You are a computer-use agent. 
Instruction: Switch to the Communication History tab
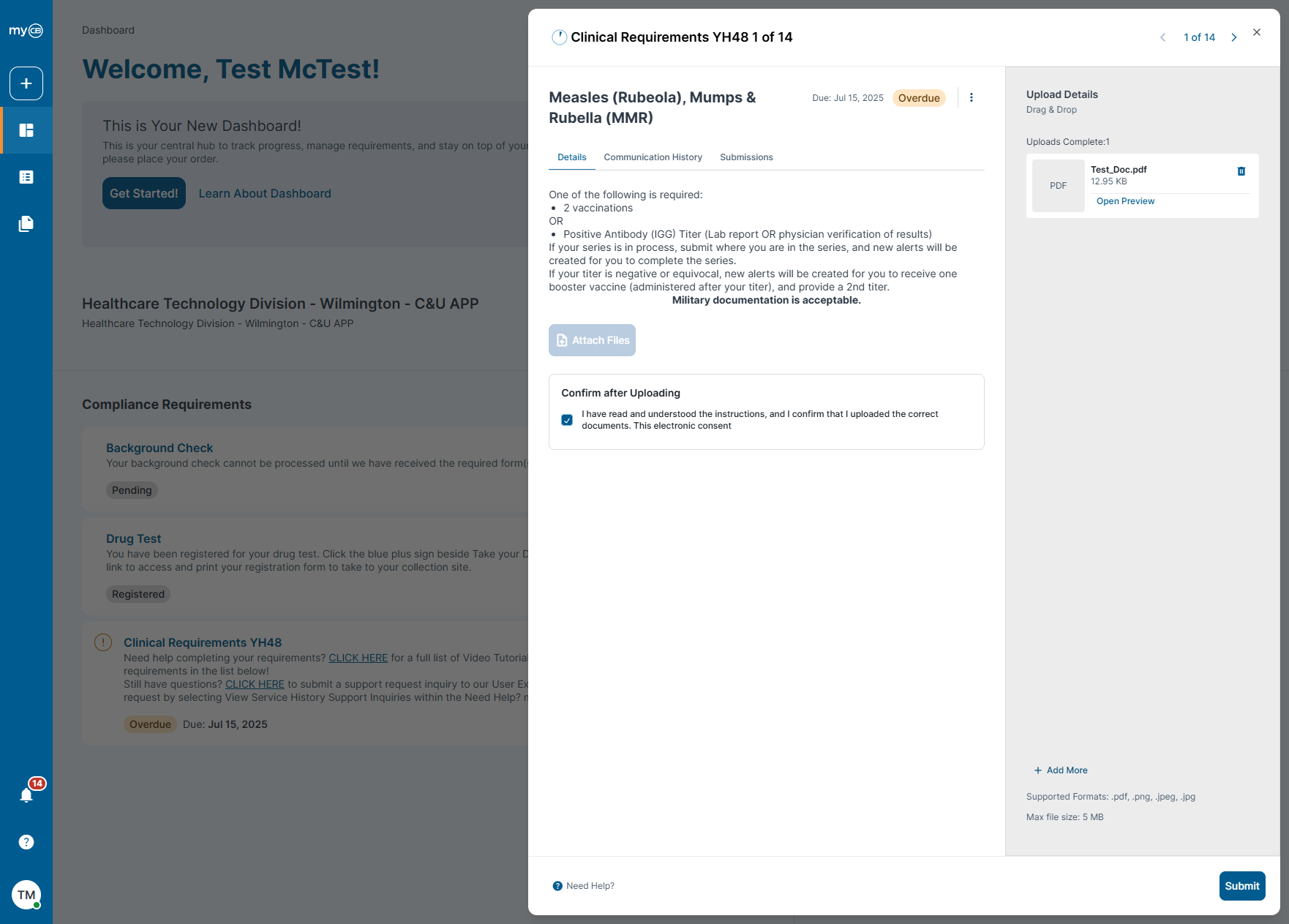click(x=653, y=157)
